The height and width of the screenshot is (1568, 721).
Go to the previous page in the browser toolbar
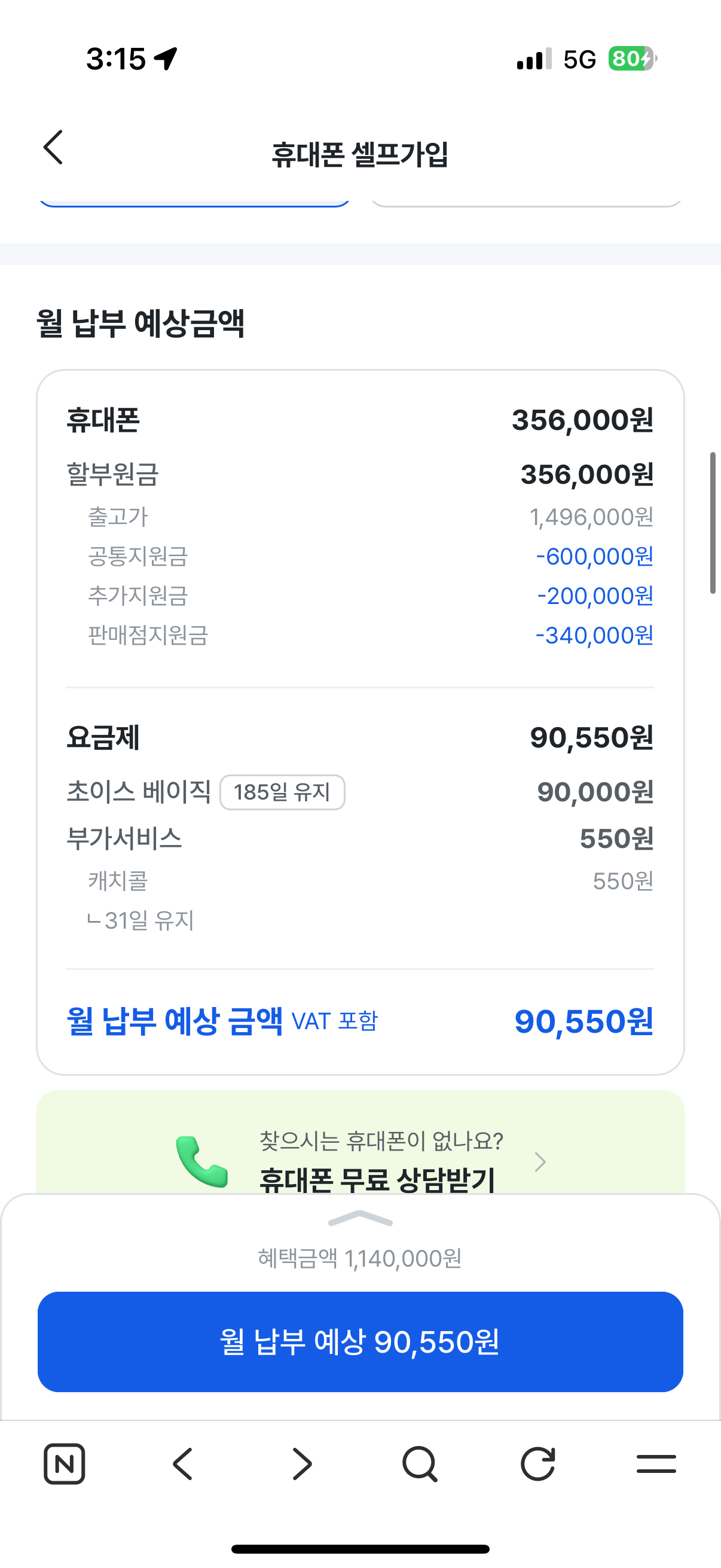coord(182,1463)
